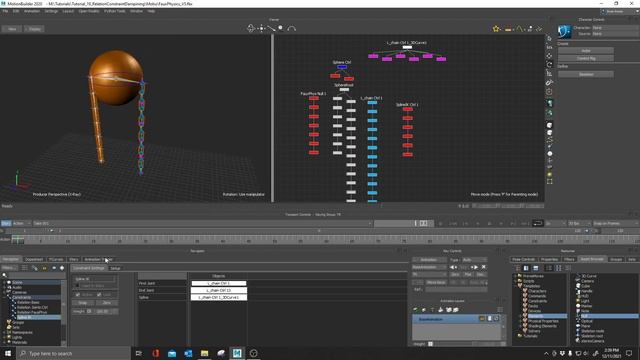Click the Snap button in constraint settings
The width and height of the screenshot is (640, 360).
82,303
